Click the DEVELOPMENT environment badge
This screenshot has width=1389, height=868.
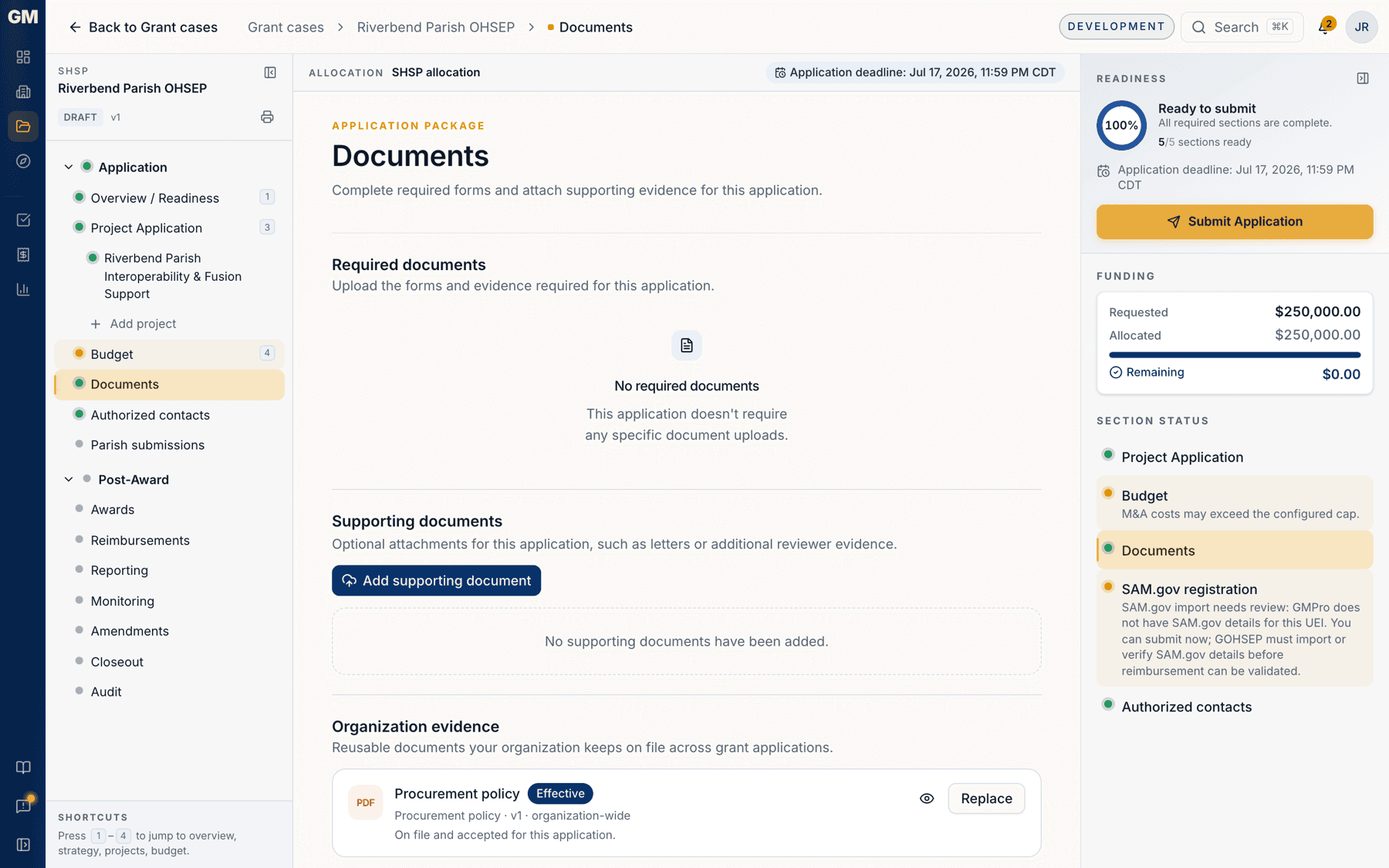(x=1116, y=26)
